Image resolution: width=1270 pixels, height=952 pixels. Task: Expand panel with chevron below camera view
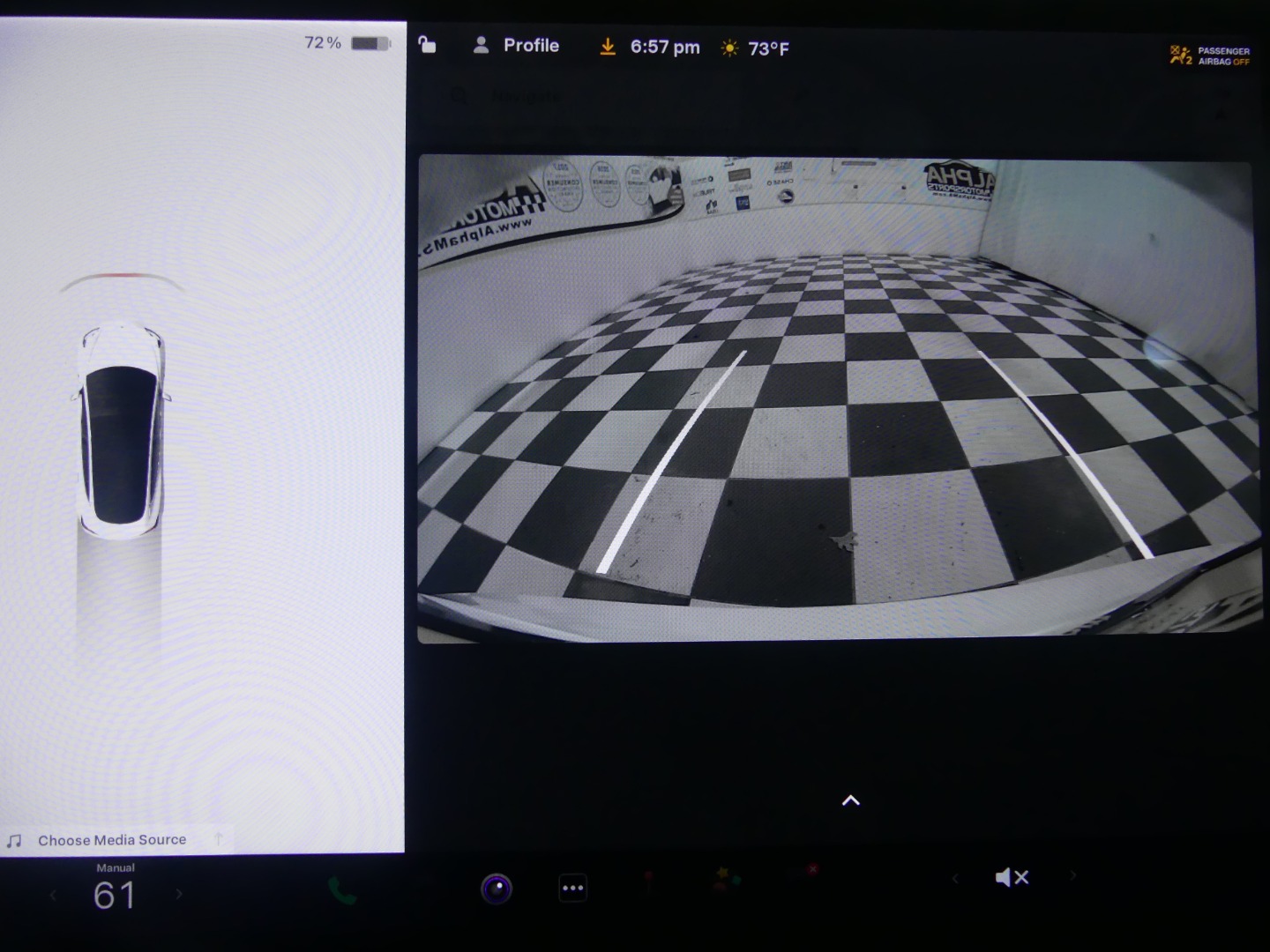850,800
